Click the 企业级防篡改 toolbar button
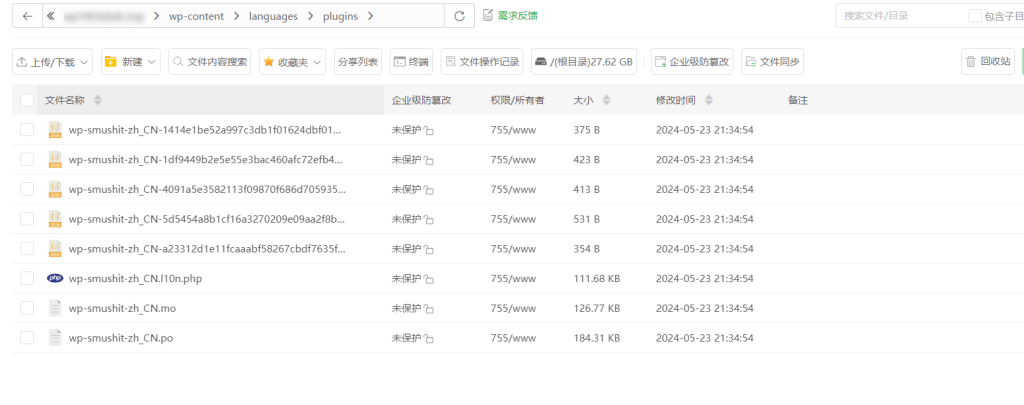This screenshot has width=1024, height=405. click(x=692, y=62)
